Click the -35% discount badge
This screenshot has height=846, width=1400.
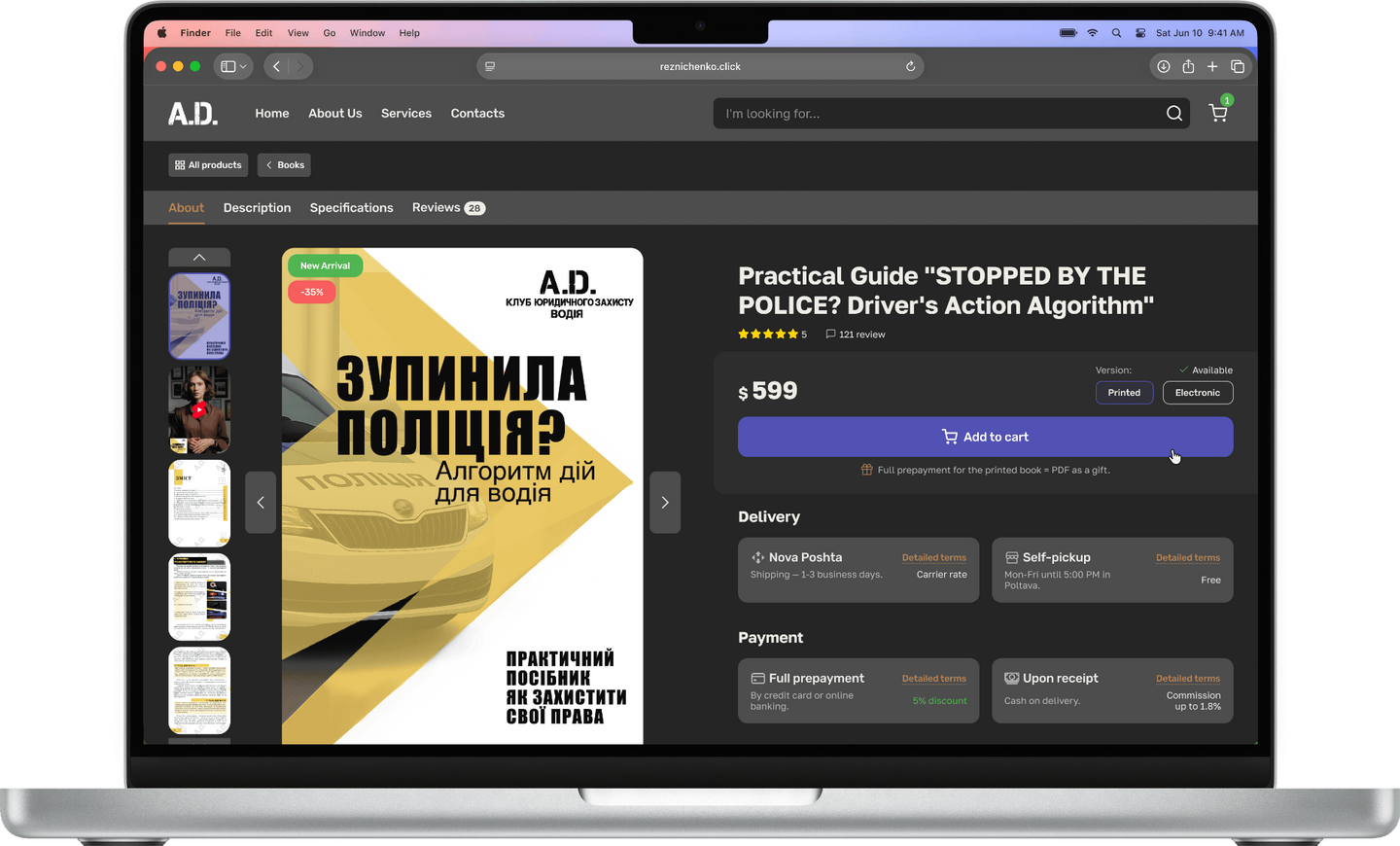pos(312,292)
